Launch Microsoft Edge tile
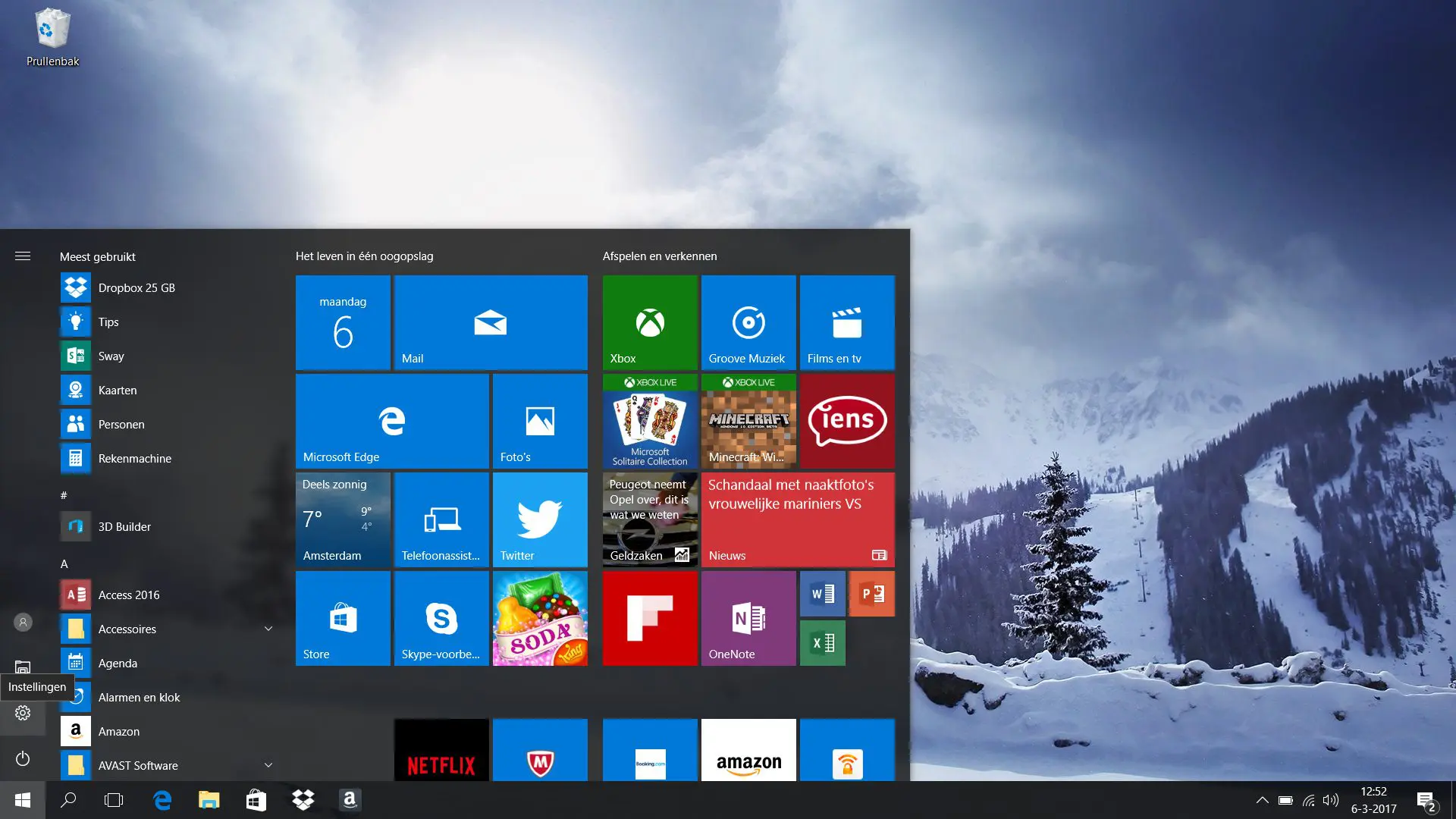Viewport: 1456px width, 819px height. (392, 421)
